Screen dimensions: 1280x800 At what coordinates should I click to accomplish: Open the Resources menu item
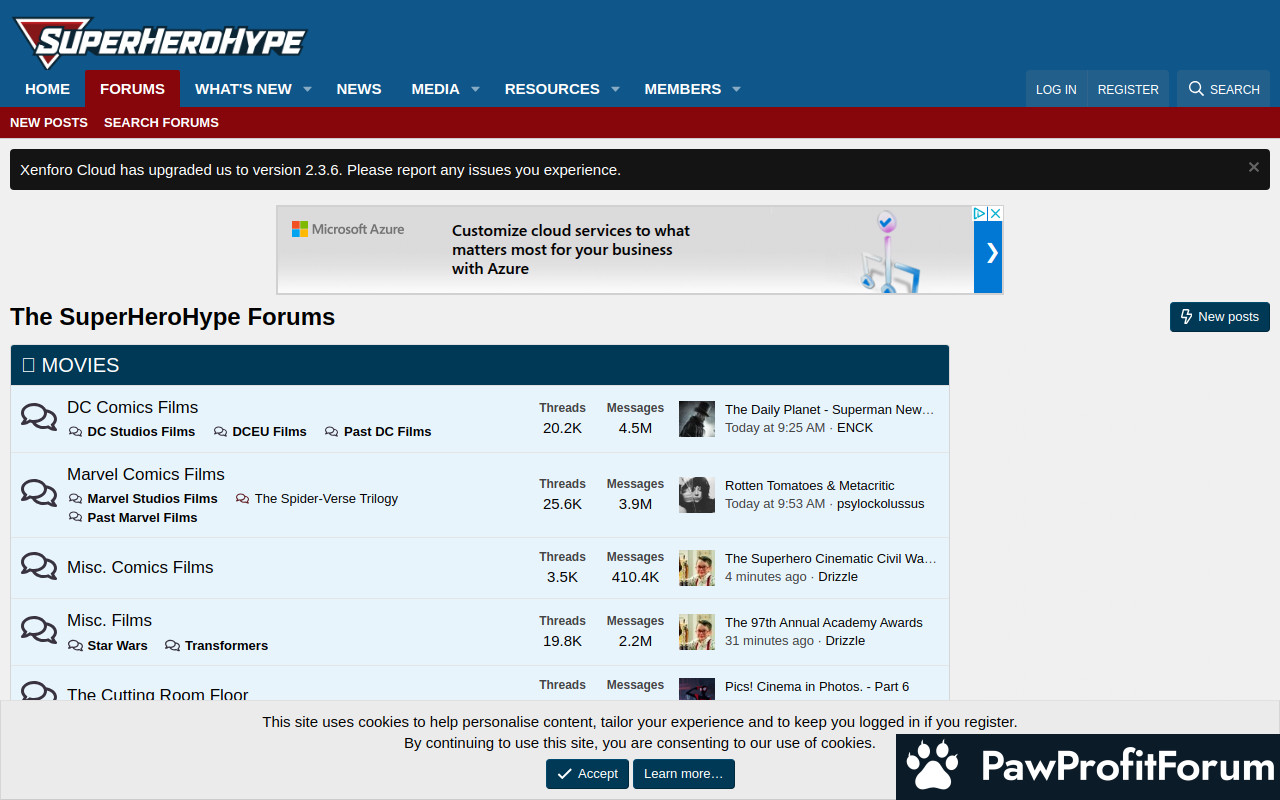552,89
